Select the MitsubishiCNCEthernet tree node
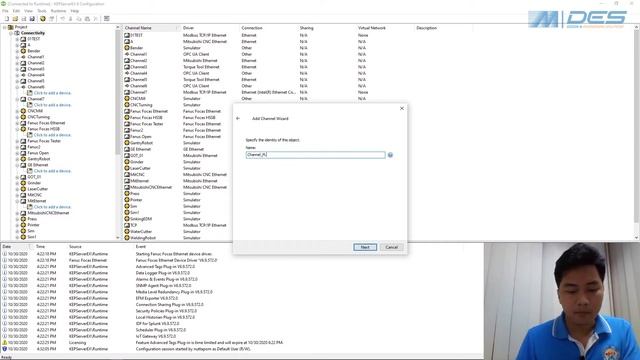The image size is (640, 360). [48, 213]
